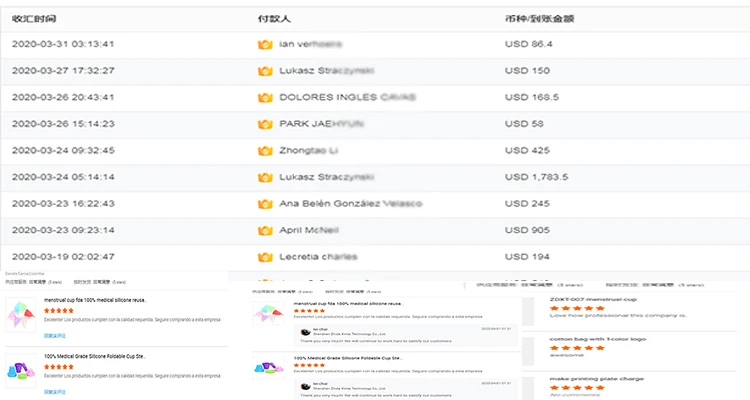Click the badge icon beside PARK JAEHYUN
The width and height of the screenshot is (750, 400).
tap(265, 124)
